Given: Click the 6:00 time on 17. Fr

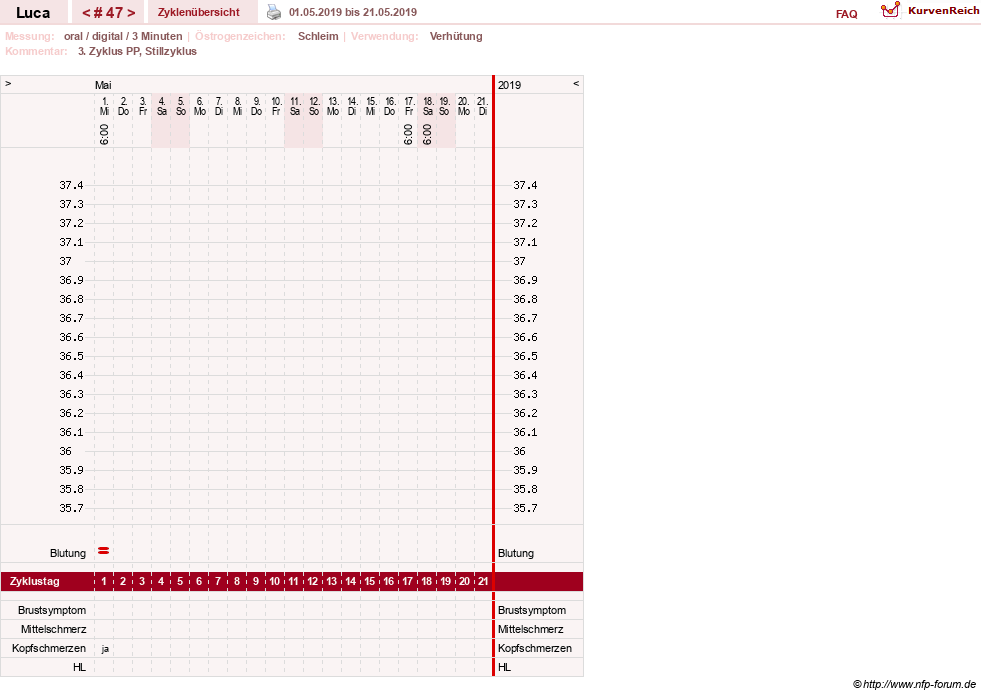Looking at the screenshot, I should click(408, 134).
